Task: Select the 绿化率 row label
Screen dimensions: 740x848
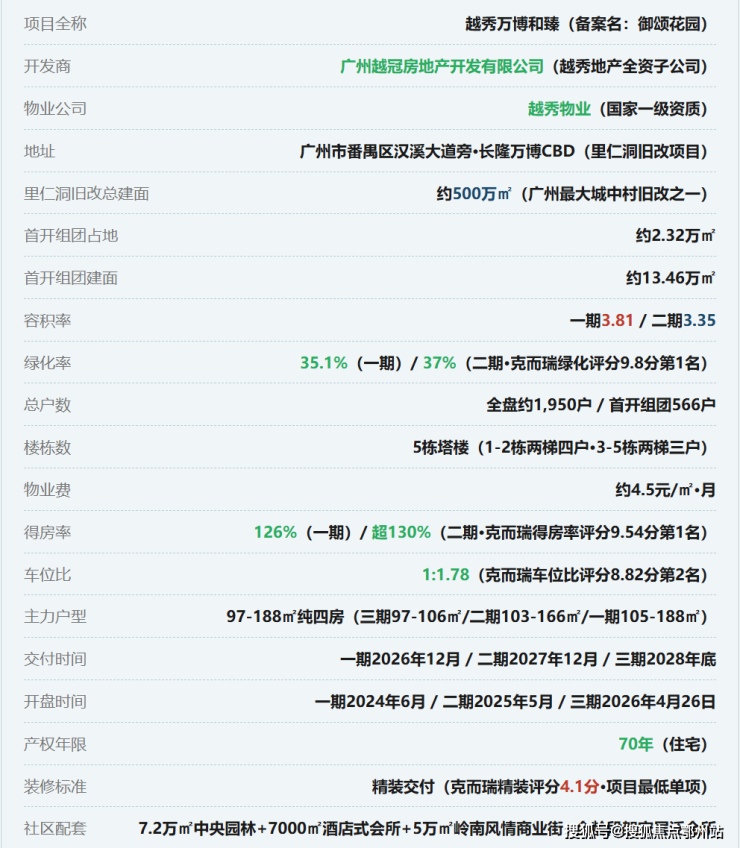Action: (47, 362)
